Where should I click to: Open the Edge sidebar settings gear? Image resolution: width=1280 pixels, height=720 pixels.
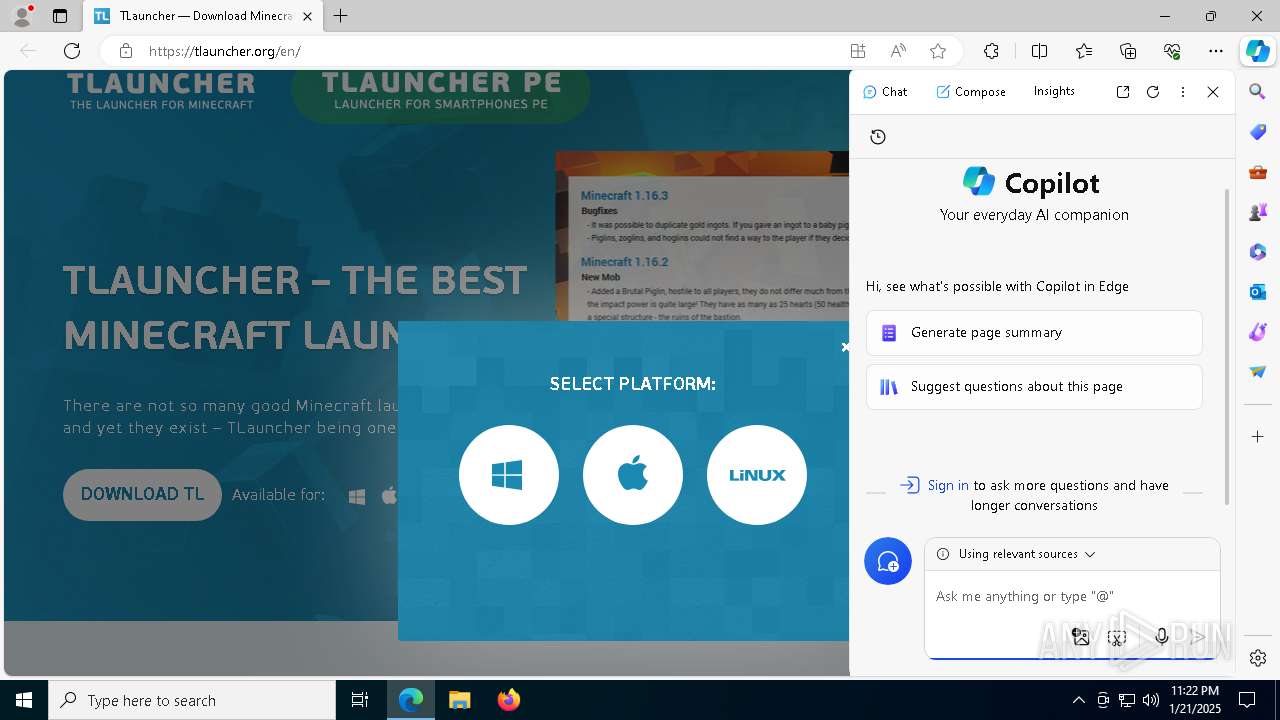[x=1258, y=658]
